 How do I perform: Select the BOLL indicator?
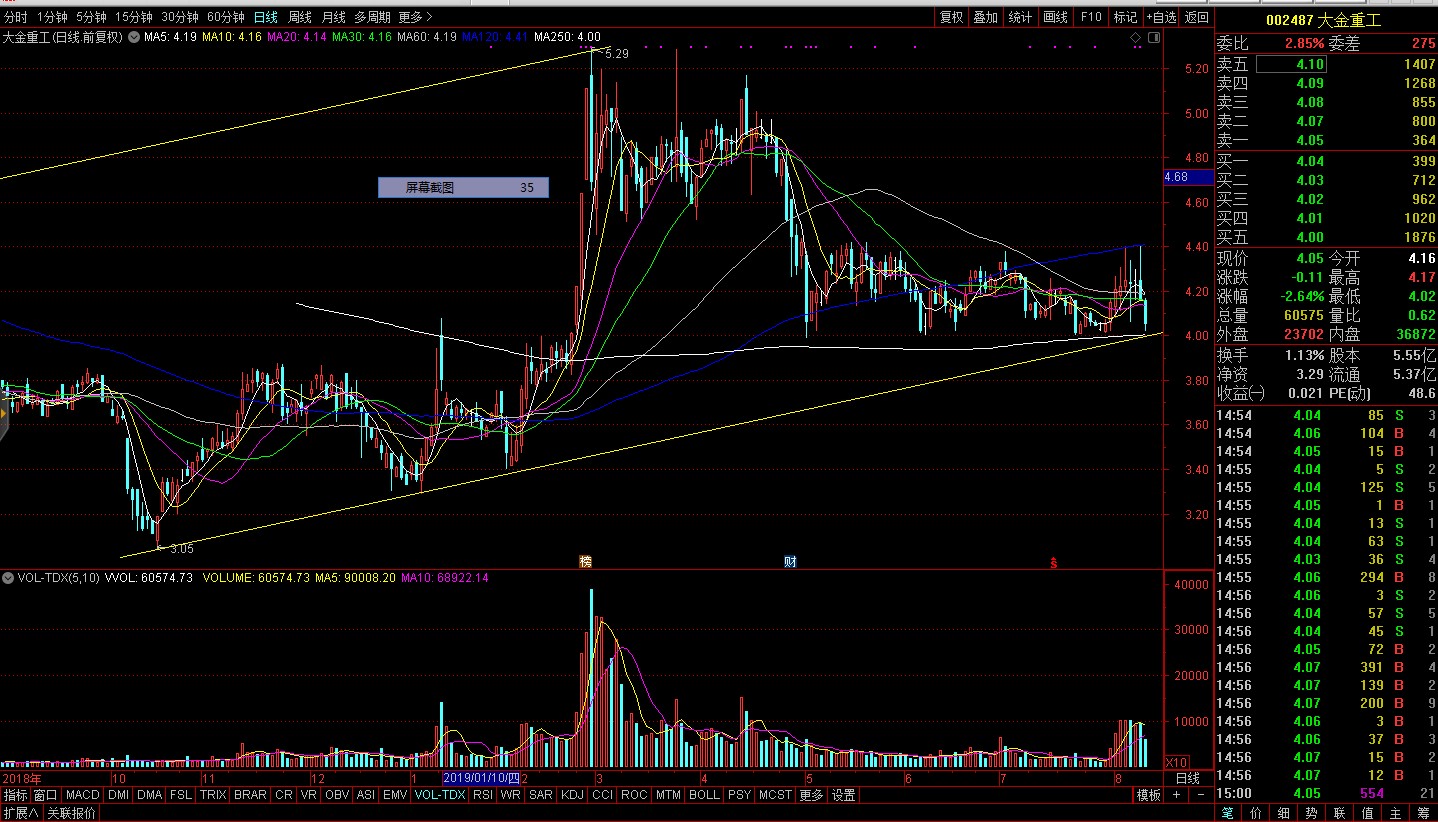click(704, 795)
